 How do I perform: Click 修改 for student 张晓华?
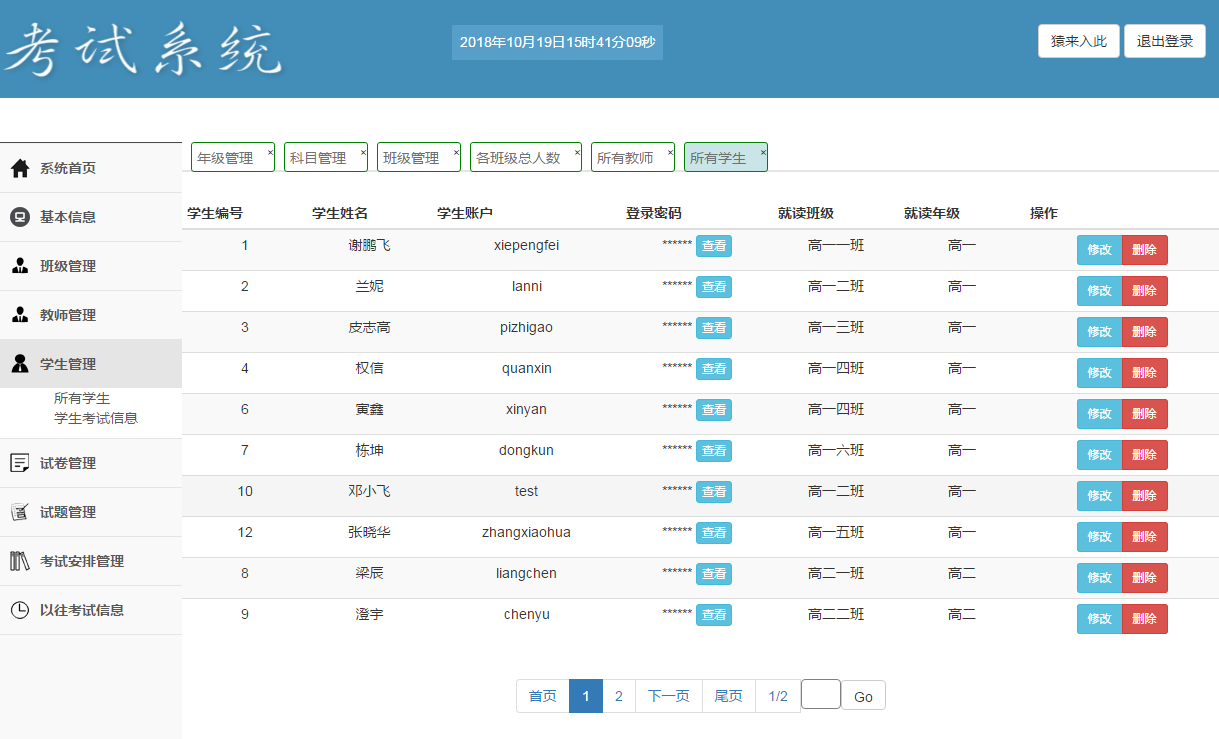pos(1098,536)
